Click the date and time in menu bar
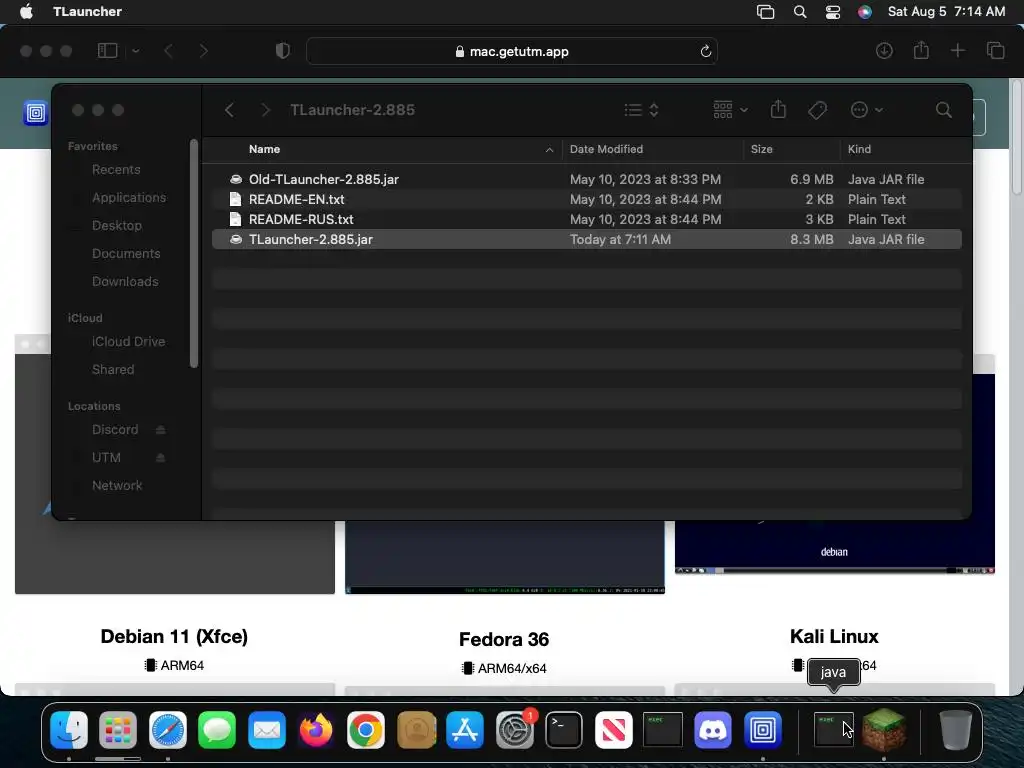Viewport: 1024px width, 768px height. click(946, 11)
